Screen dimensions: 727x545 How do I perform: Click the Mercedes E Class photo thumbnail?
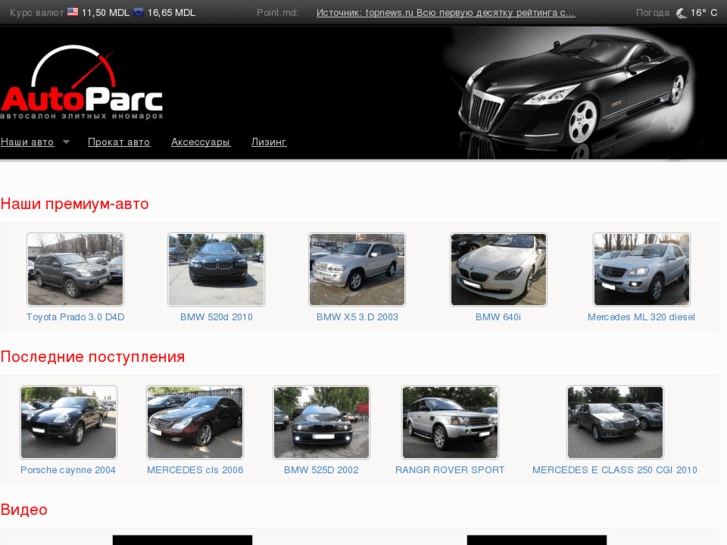pos(615,423)
